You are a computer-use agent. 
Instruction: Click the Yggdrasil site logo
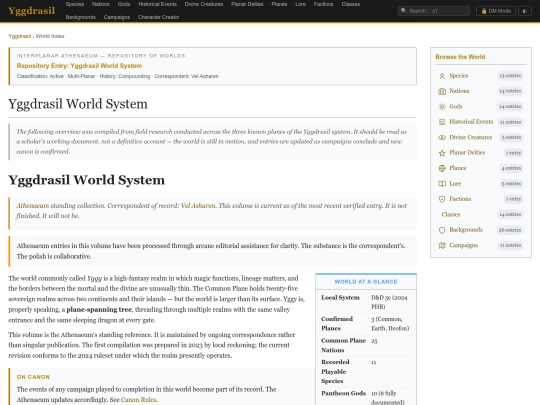pos(32,11)
